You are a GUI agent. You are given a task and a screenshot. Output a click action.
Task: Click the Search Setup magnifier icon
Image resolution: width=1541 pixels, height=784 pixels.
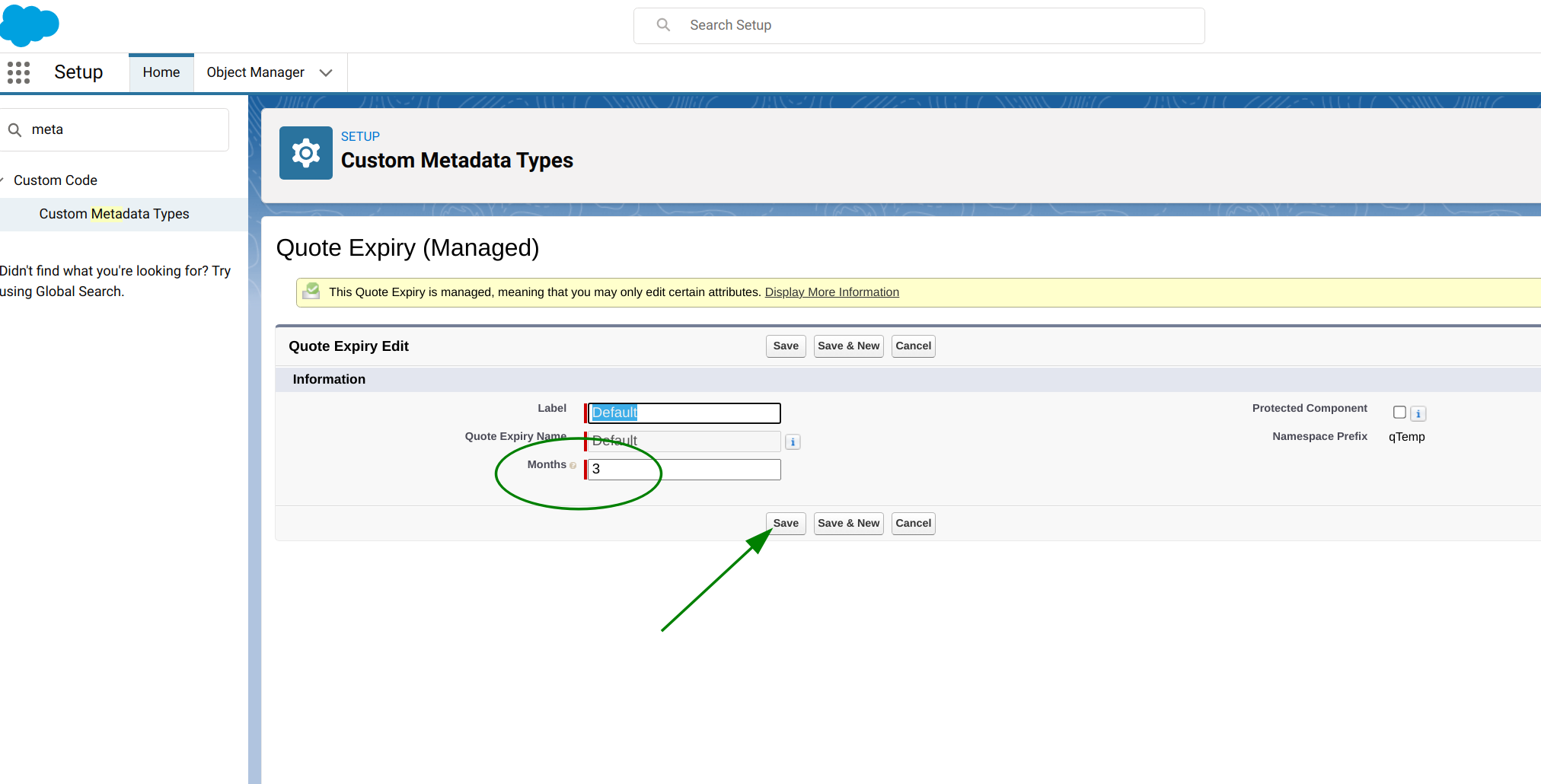click(663, 25)
